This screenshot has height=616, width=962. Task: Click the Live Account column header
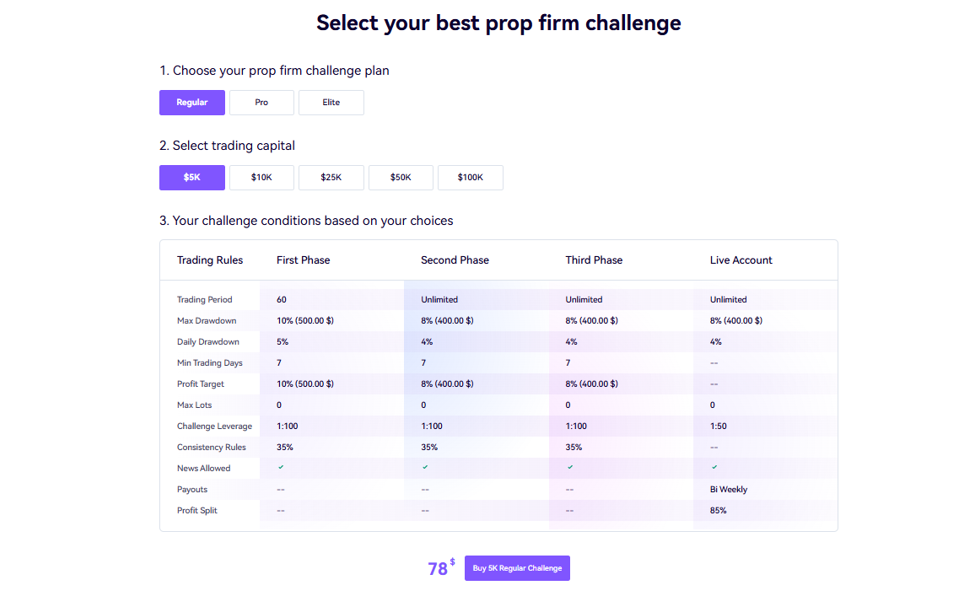(x=741, y=260)
